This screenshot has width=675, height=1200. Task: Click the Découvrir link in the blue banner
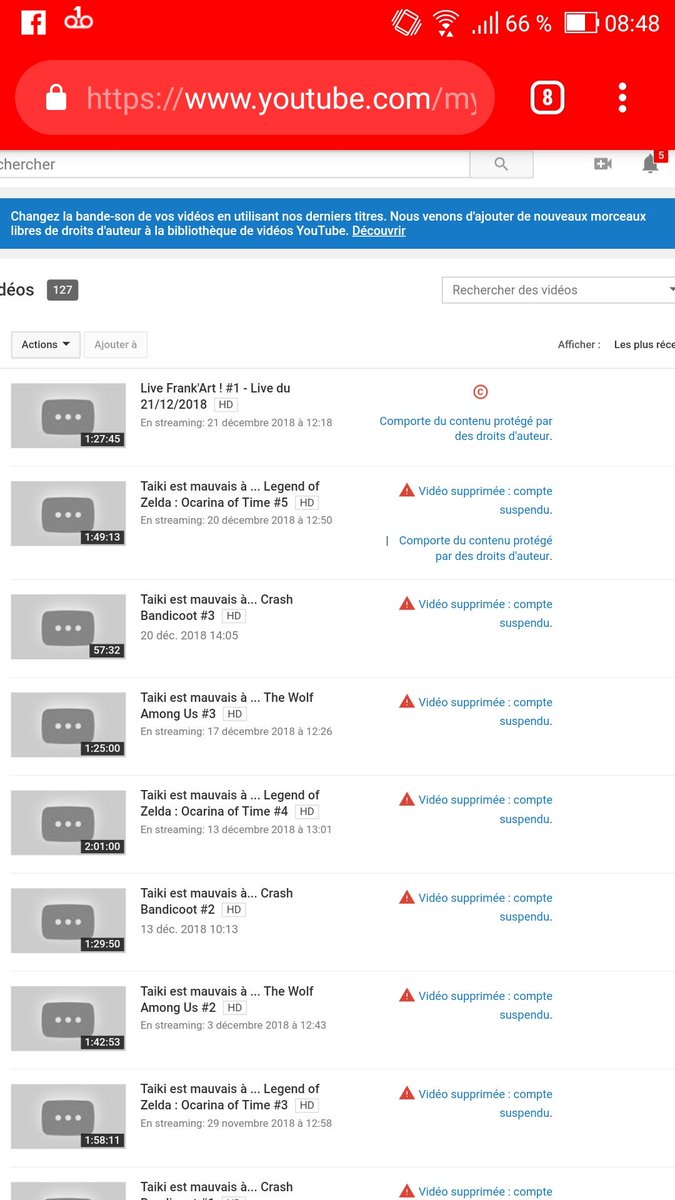pos(379,231)
